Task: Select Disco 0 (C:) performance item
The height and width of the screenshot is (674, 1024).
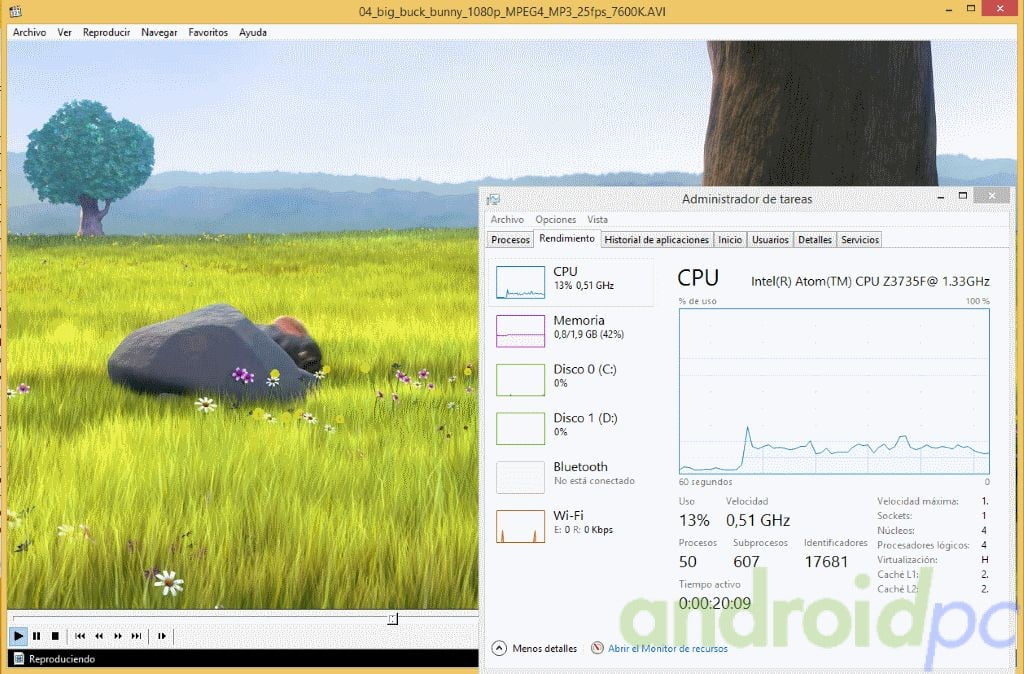Action: [x=572, y=379]
